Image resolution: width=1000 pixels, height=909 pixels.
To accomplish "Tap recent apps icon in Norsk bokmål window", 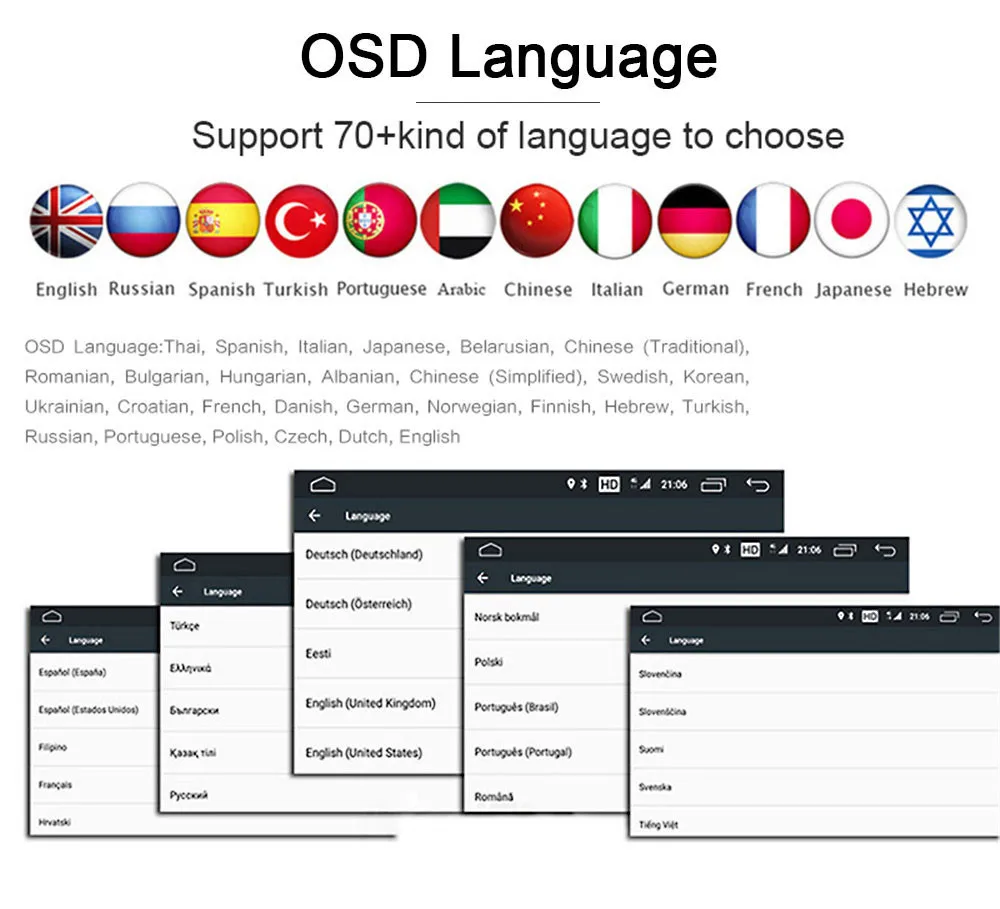I will 845,551.
